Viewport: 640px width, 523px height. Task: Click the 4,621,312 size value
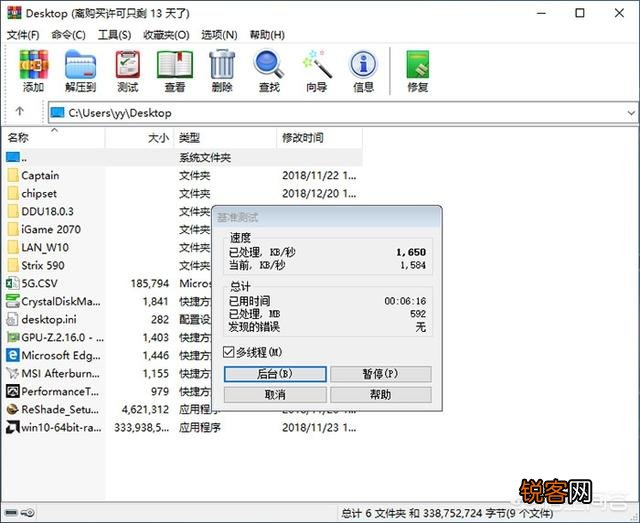(x=145, y=409)
